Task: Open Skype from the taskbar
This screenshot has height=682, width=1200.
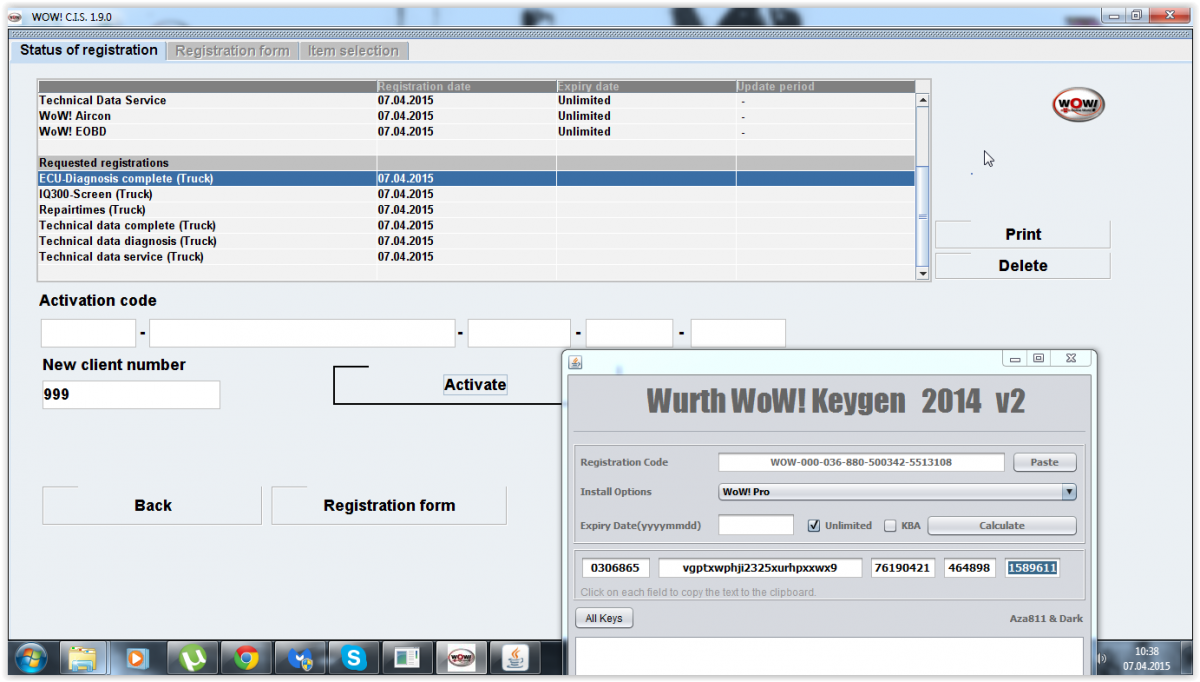Action: (x=353, y=657)
